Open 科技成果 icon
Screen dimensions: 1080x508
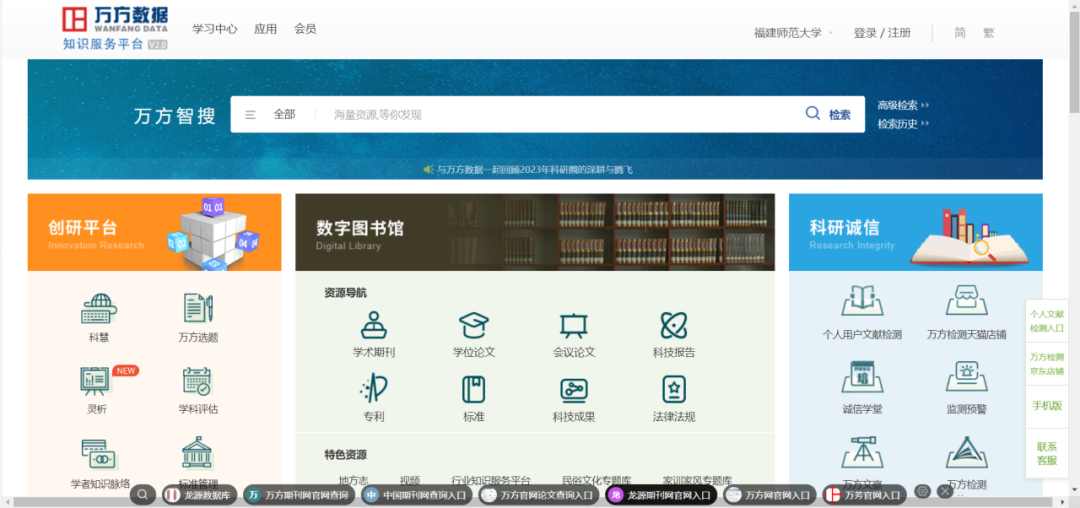click(574, 390)
